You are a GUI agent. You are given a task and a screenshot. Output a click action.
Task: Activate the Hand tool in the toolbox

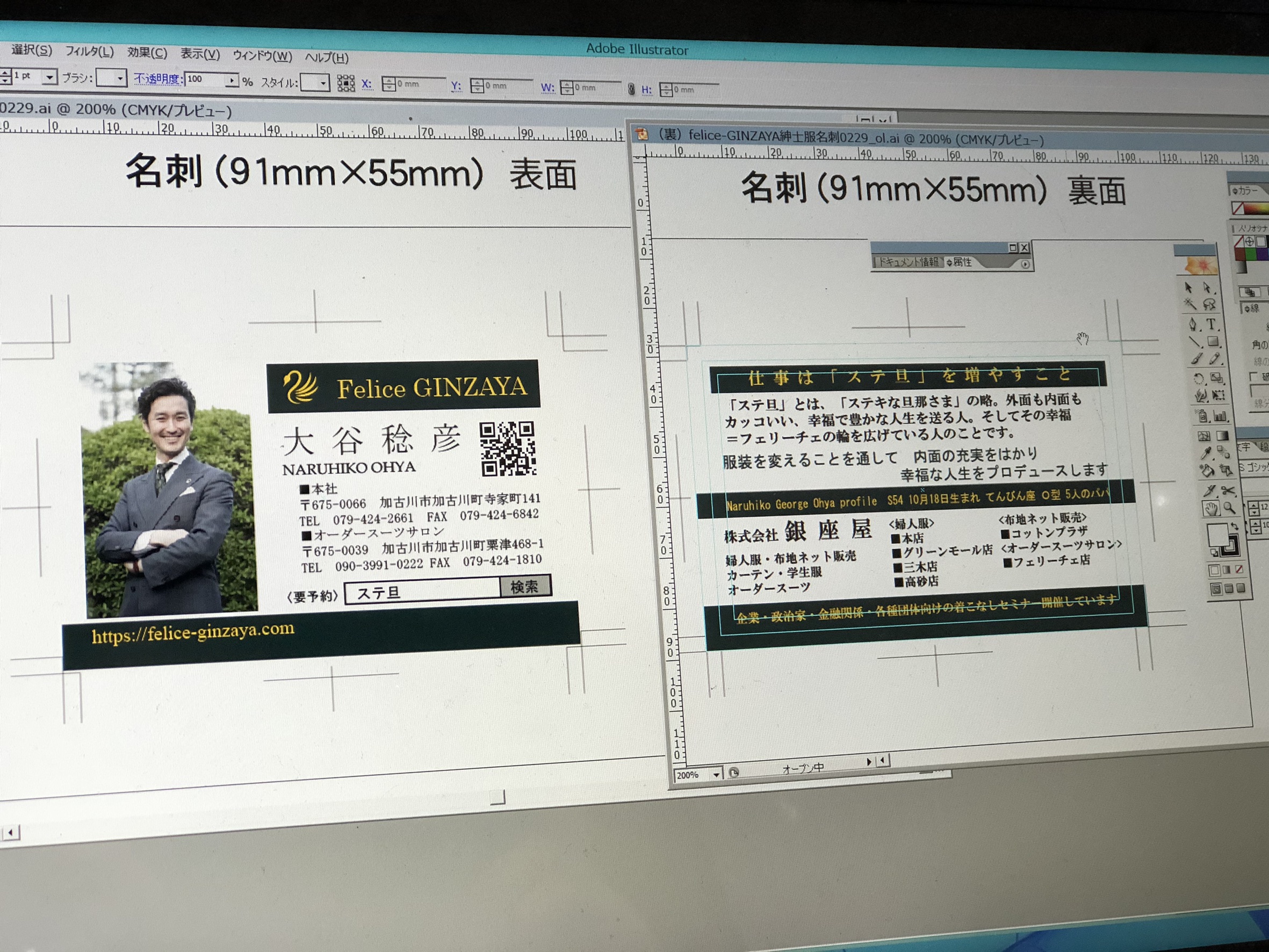[x=1211, y=508]
